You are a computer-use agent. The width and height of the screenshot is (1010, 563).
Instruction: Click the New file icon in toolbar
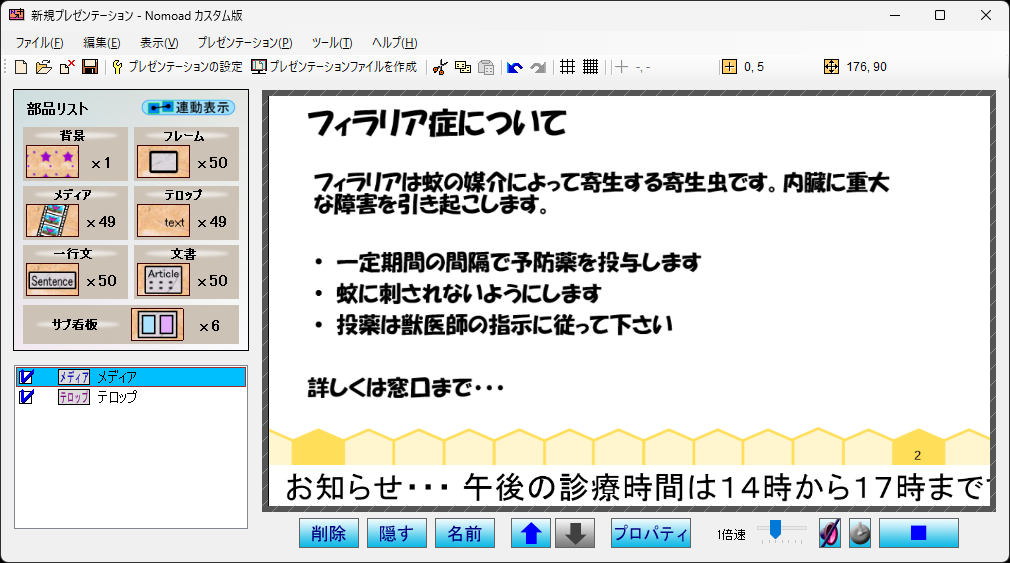point(21,67)
